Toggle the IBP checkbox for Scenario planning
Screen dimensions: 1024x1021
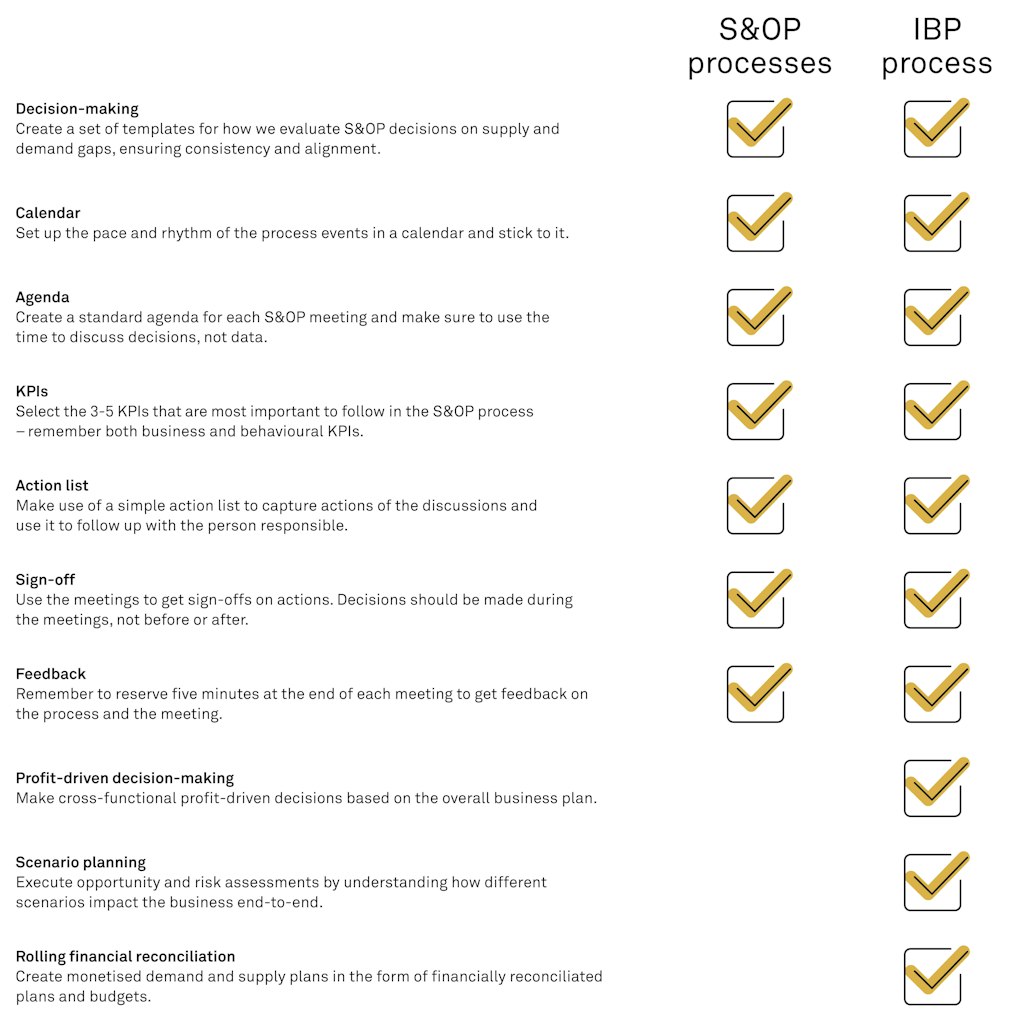coord(932,882)
